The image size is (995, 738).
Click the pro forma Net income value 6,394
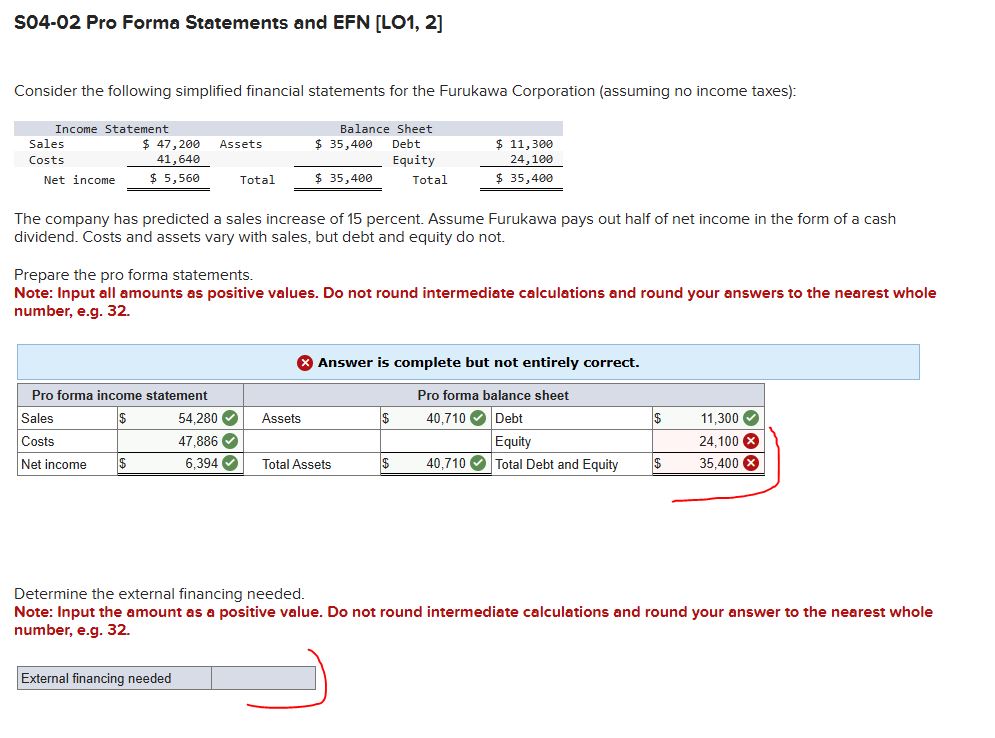[x=202, y=464]
